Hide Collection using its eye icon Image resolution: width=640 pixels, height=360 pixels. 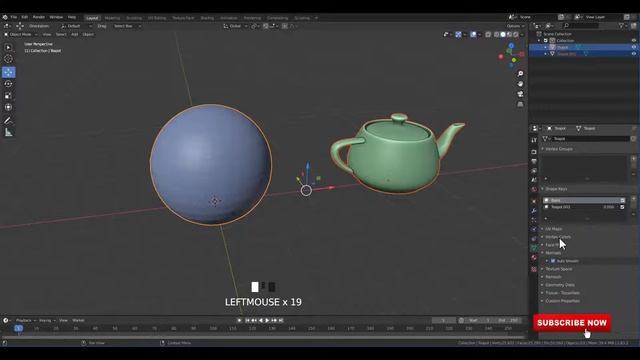(634, 40)
